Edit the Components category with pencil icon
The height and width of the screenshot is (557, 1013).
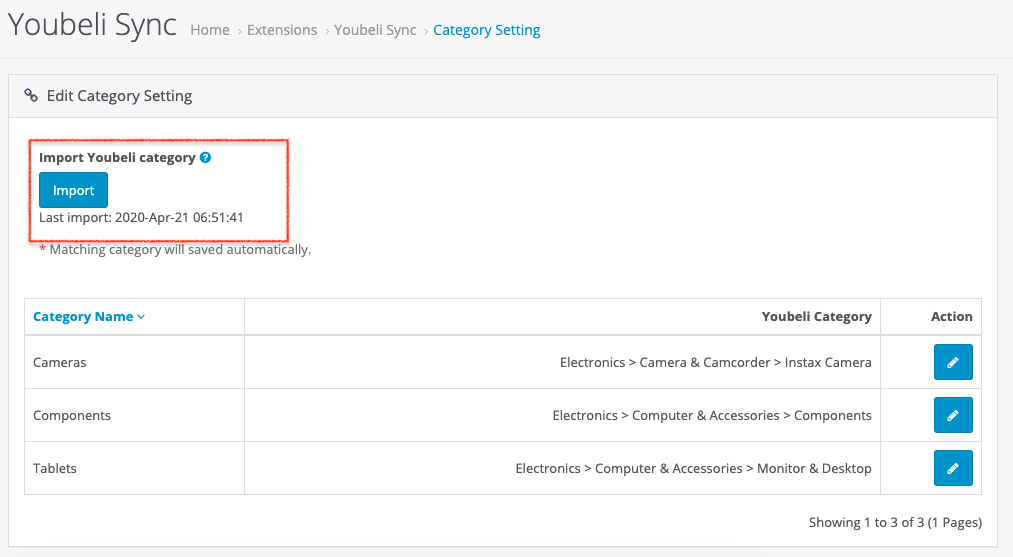(x=952, y=415)
